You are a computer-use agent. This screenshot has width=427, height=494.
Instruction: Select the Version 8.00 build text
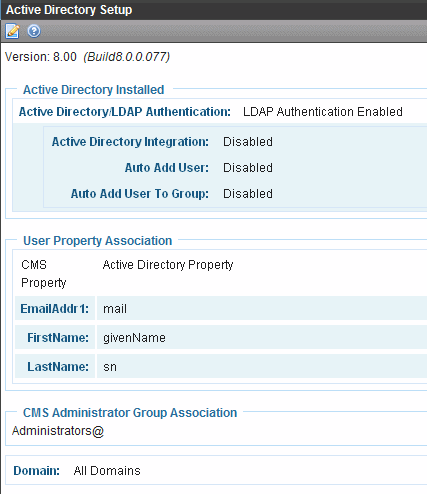[x=87, y=57]
